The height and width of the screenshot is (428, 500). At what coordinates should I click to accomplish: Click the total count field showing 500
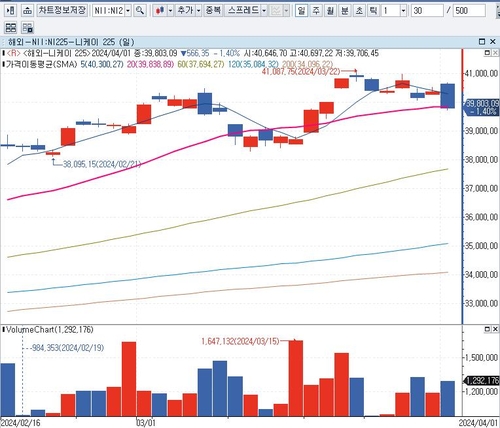point(469,11)
